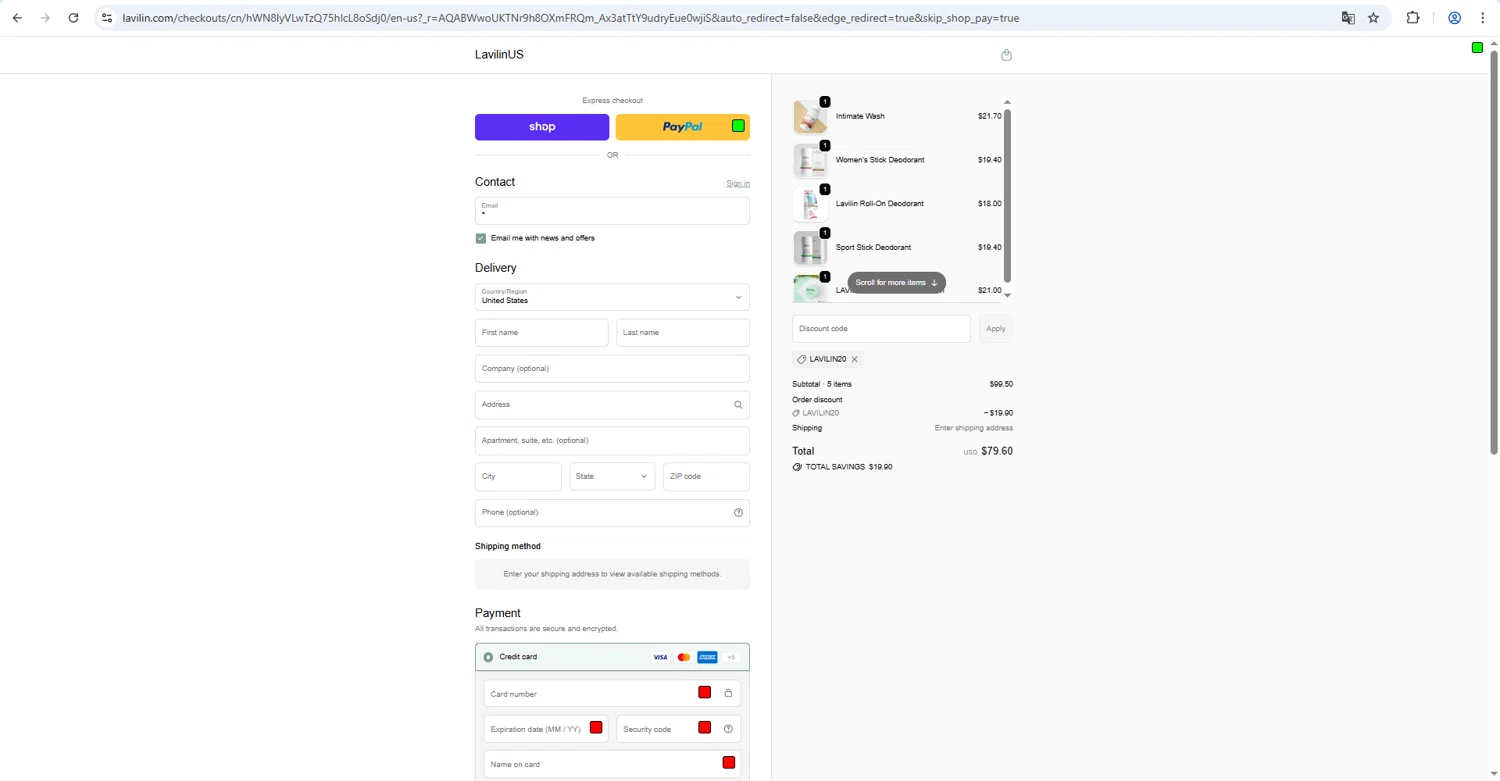Open the shopping cart bag icon
This screenshot has width=1500, height=781.
click(1007, 55)
